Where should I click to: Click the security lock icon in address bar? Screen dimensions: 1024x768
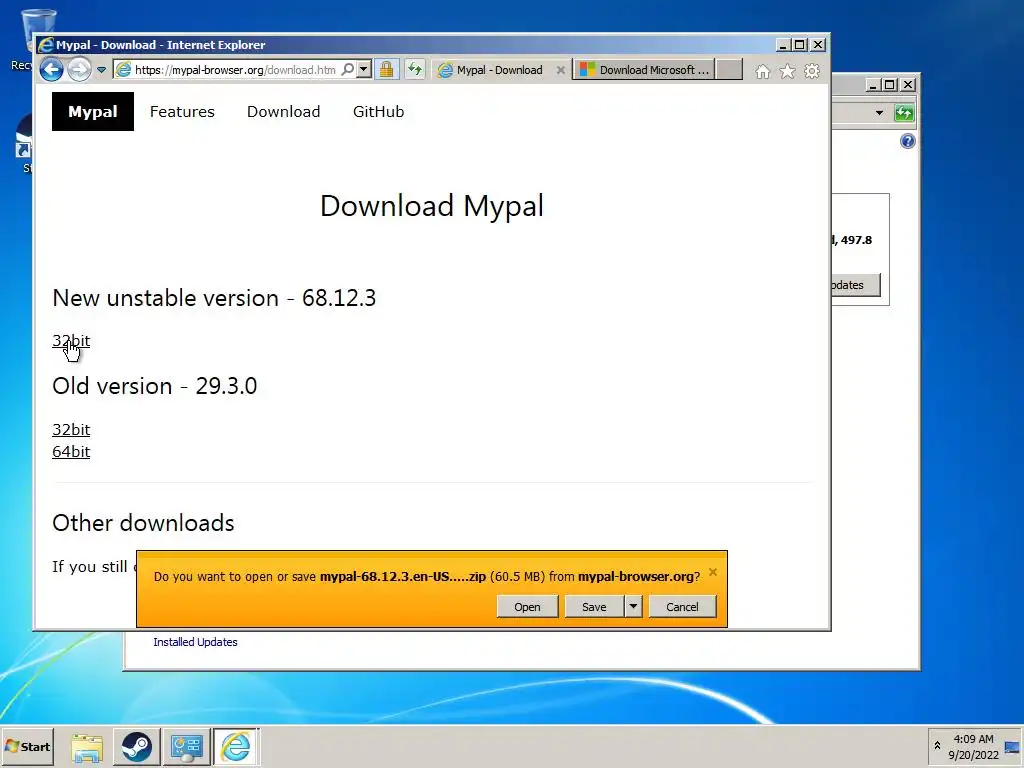pos(387,69)
